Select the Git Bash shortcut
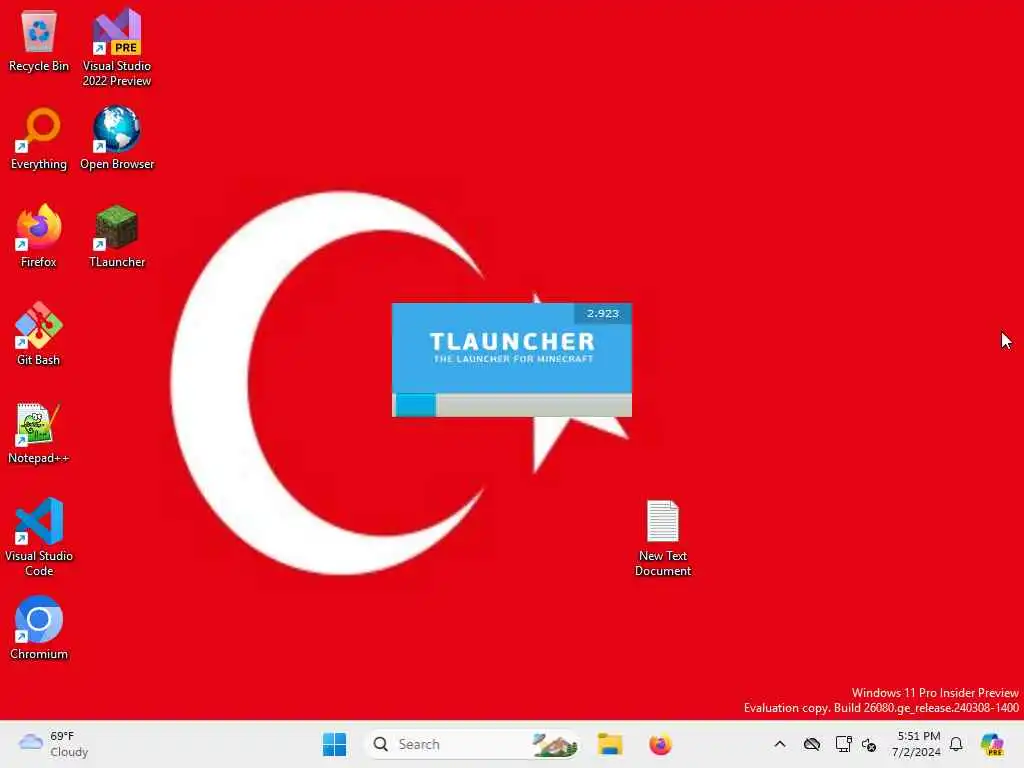This screenshot has height=768, width=1024. (39, 334)
